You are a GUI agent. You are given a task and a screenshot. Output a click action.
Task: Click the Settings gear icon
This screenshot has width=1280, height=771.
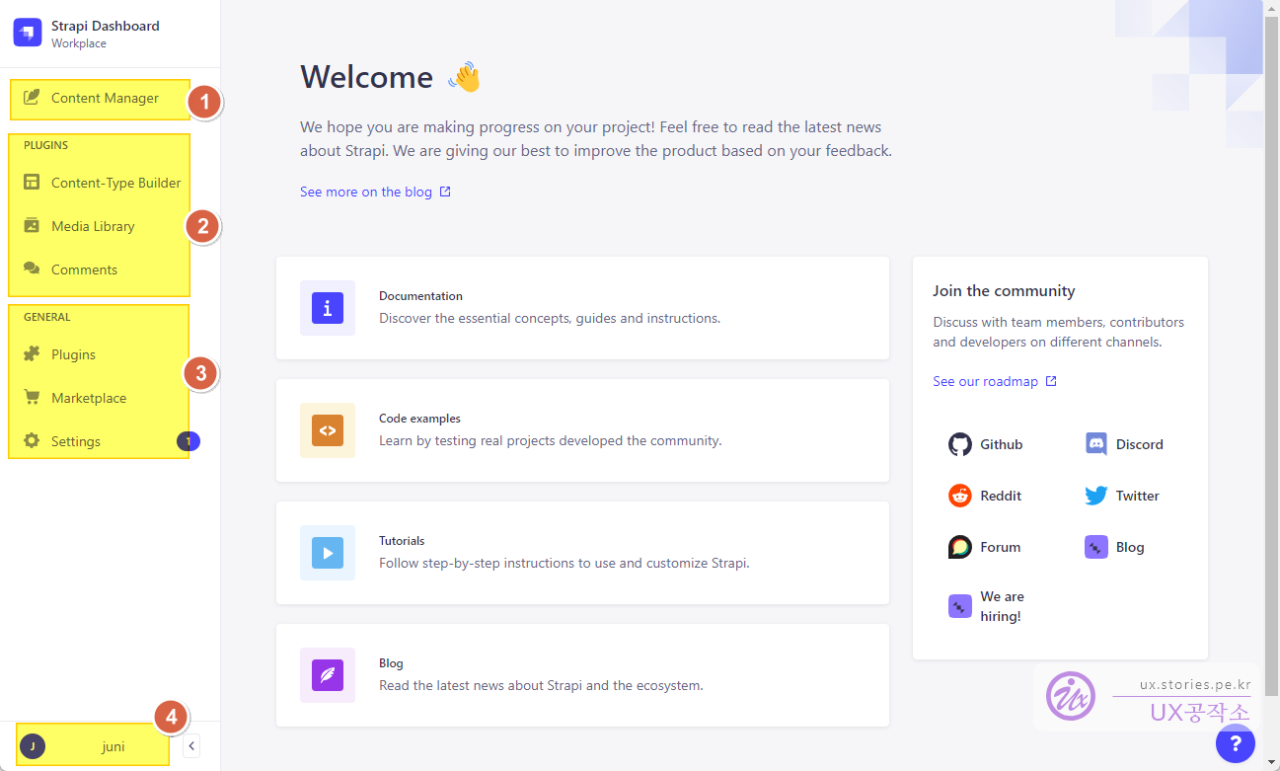(31, 441)
